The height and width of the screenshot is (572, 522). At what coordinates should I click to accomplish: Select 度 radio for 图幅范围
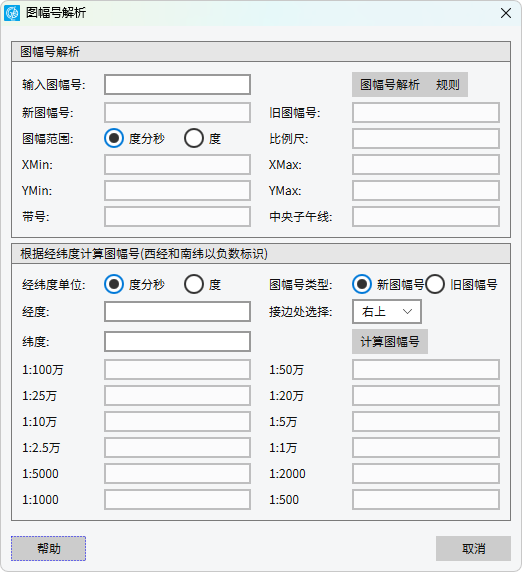[194, 138]
